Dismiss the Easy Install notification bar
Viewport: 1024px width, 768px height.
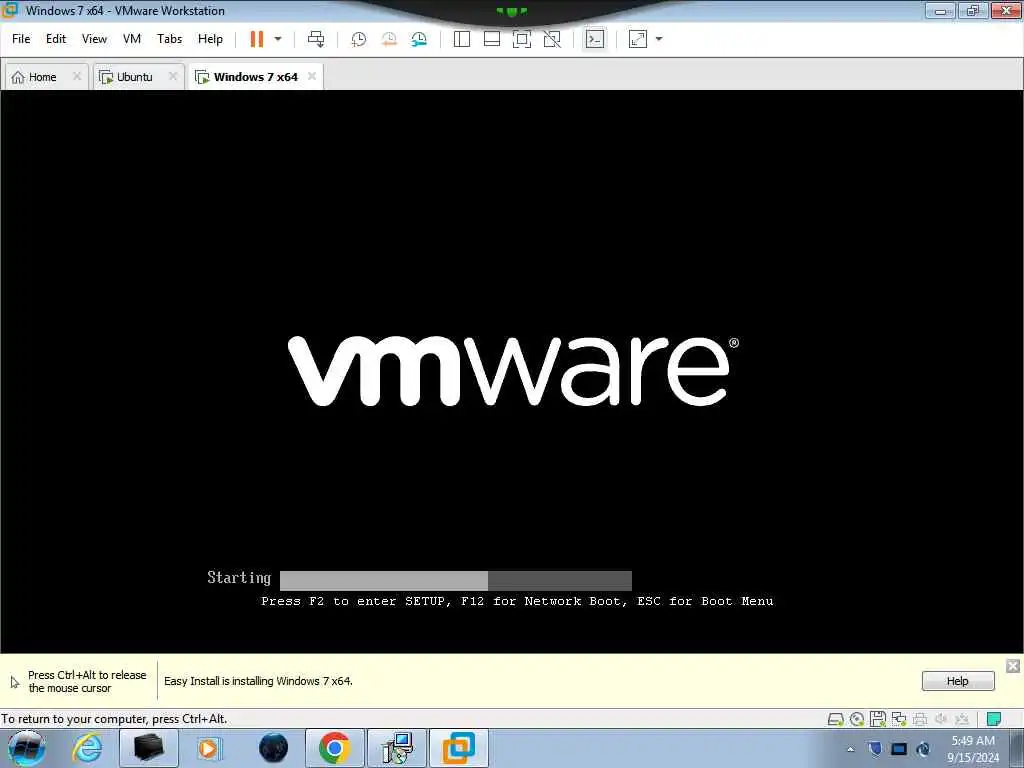pos(1013,666)
